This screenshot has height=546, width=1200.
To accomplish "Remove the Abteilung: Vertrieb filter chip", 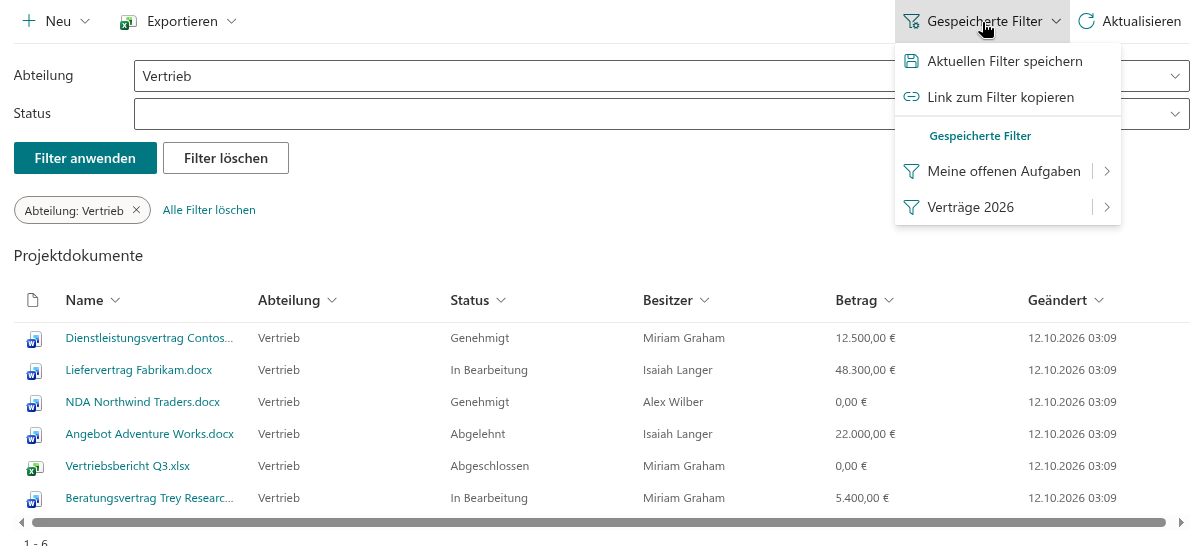I will coord(136,210).
